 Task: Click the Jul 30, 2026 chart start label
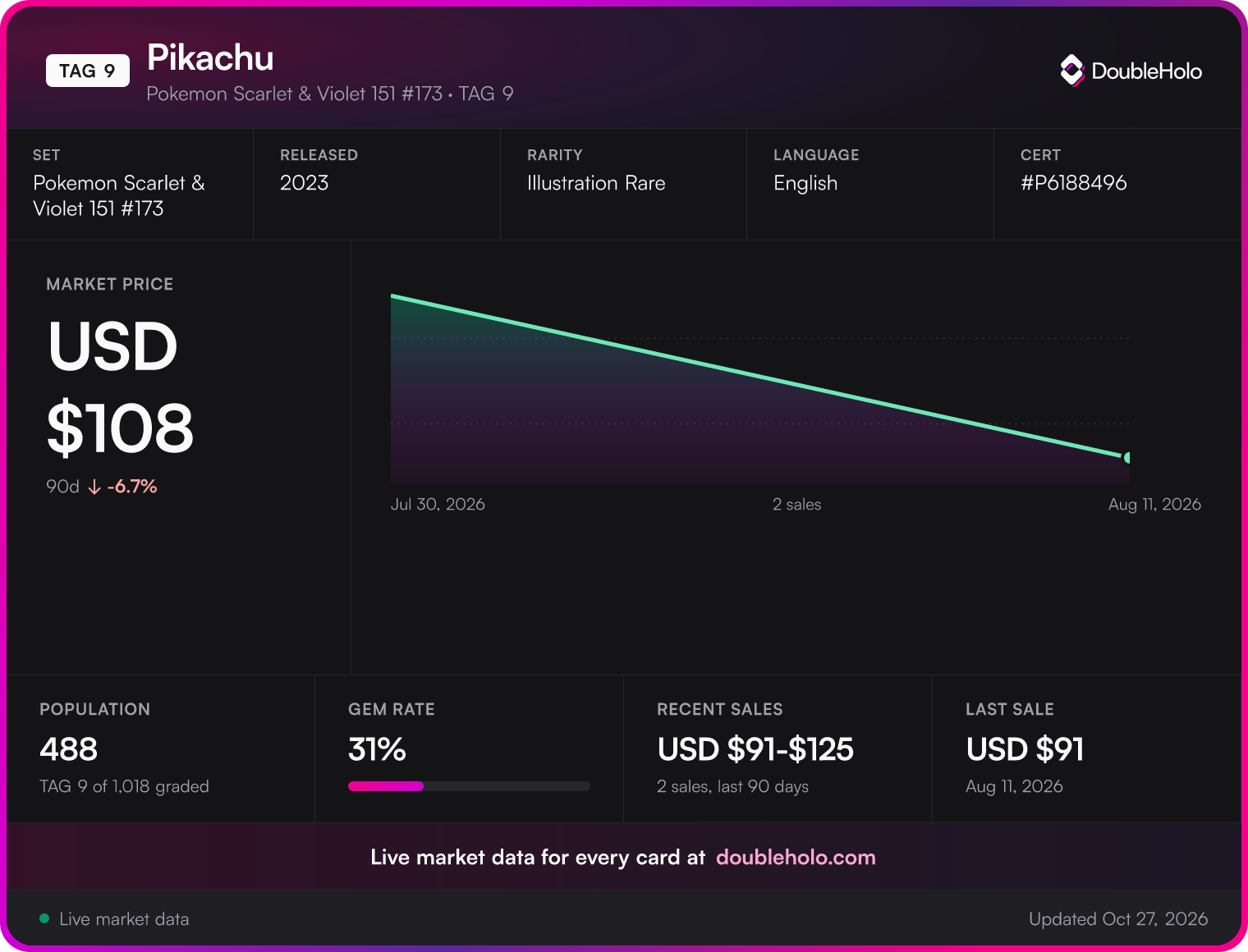pos(438,504)
